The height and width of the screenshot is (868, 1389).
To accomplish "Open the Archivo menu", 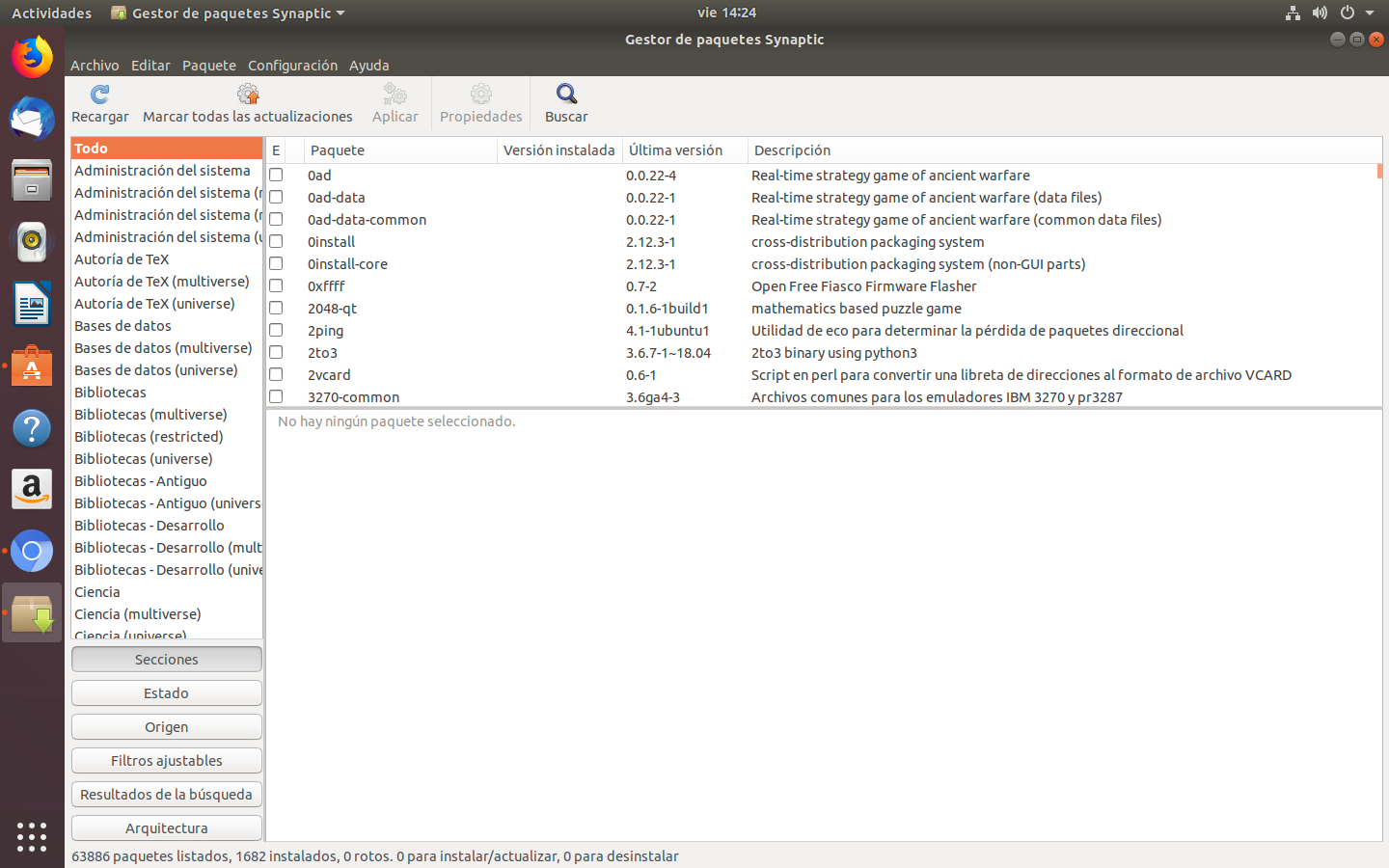I will (95, 66).
